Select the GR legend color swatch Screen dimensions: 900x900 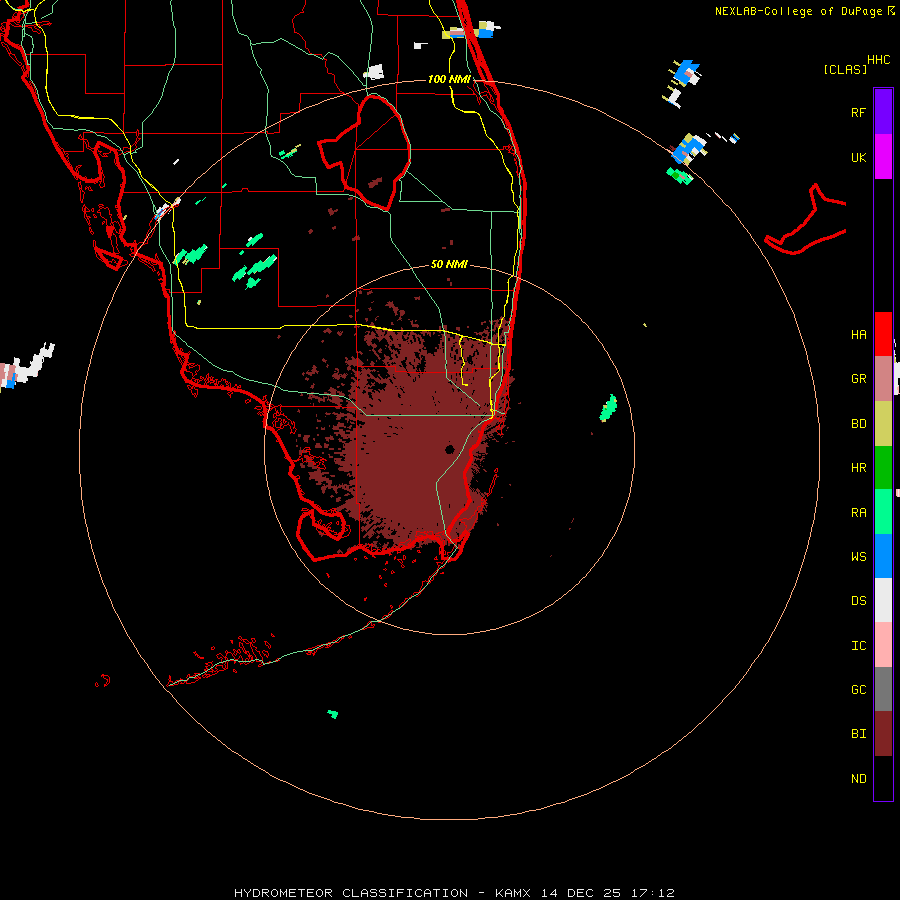883,378
